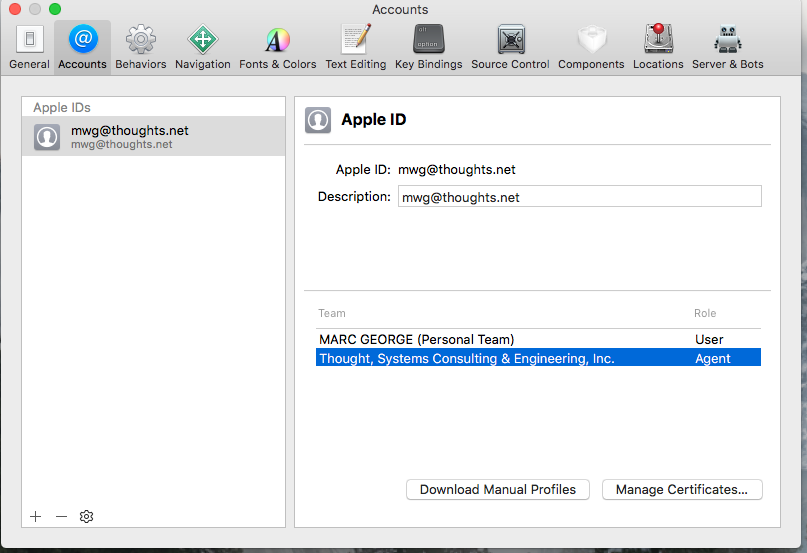Select mwg@thoughts.net account in Apple IDs list

pos(153,136)
